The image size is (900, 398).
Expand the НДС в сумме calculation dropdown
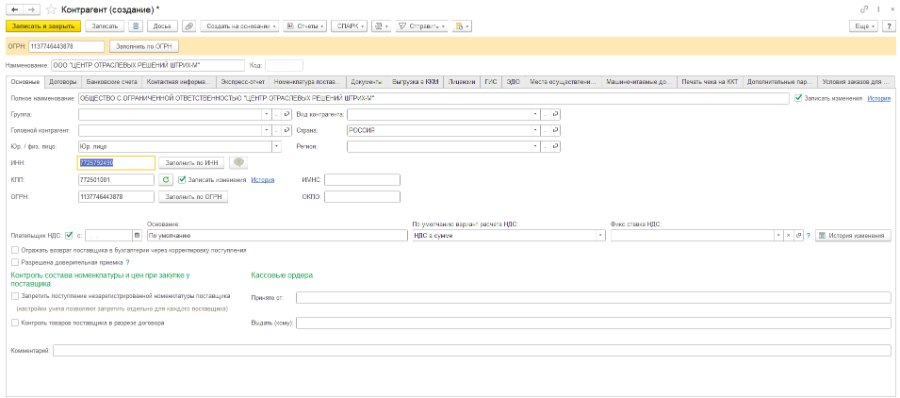coord(600,235)
